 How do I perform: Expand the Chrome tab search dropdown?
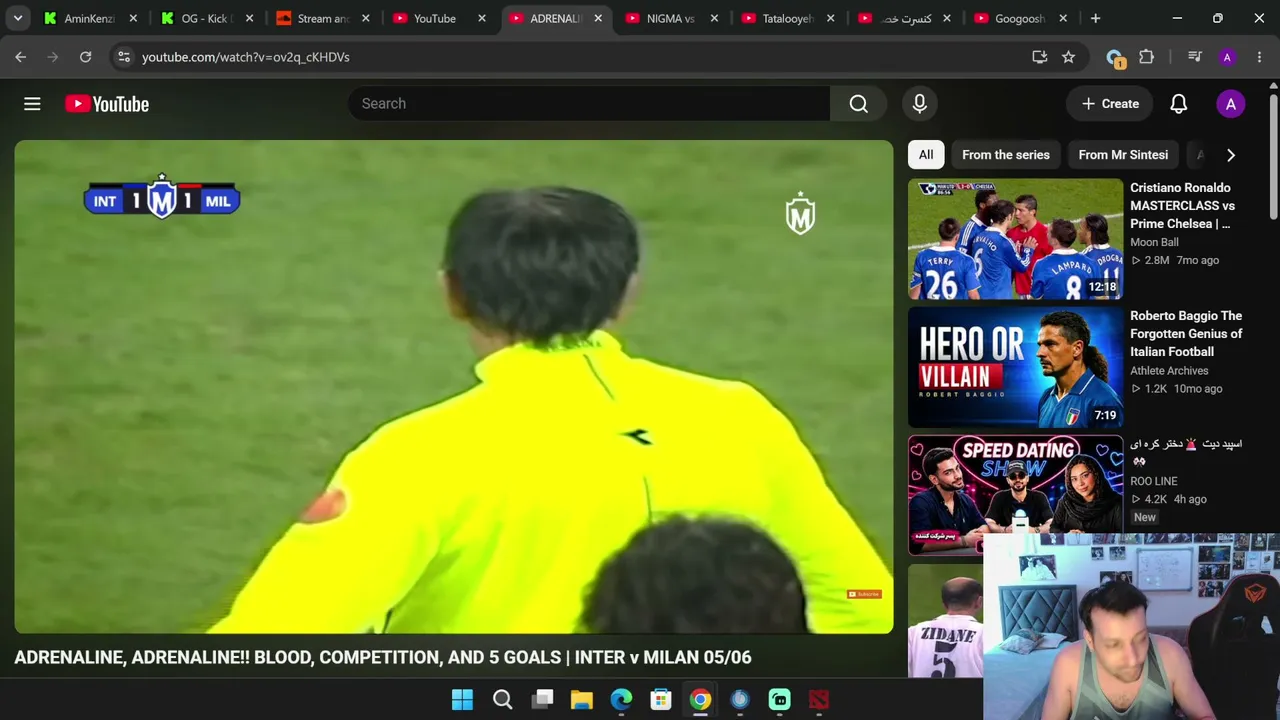(x=18, y=18)
